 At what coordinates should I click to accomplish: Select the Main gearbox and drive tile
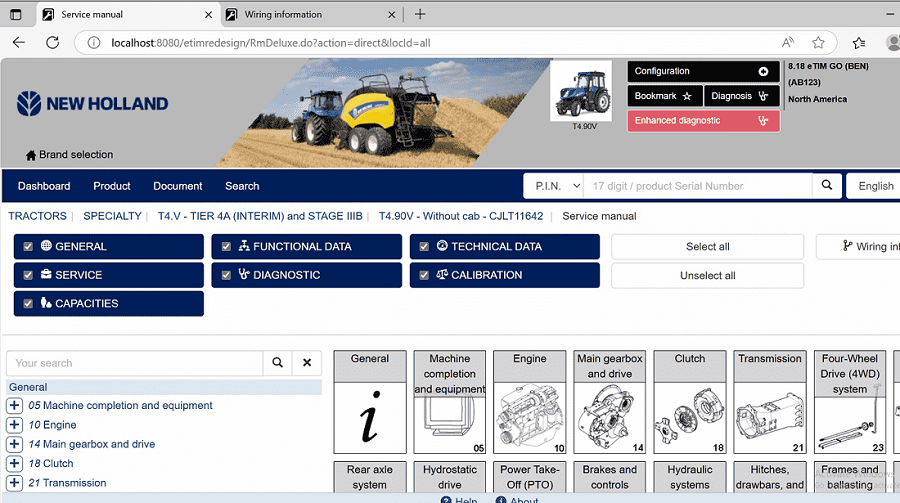pyautogui.click(x=610, y=402)
